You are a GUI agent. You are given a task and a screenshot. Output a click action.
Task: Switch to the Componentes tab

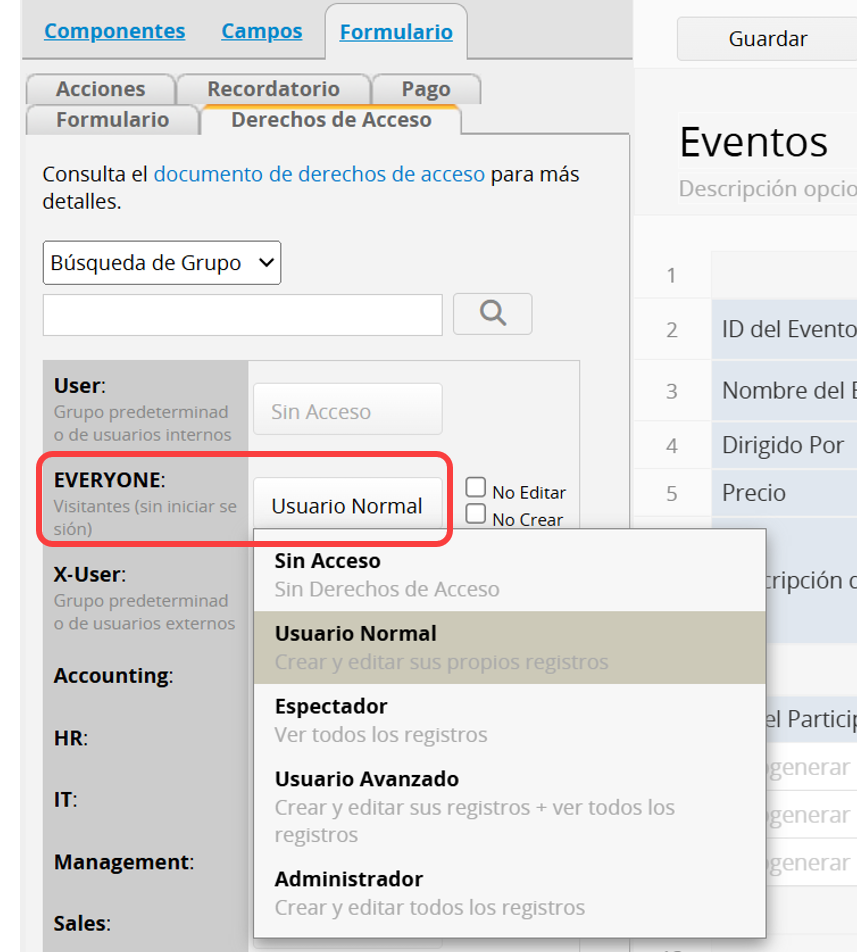click(x=114, y=31)
